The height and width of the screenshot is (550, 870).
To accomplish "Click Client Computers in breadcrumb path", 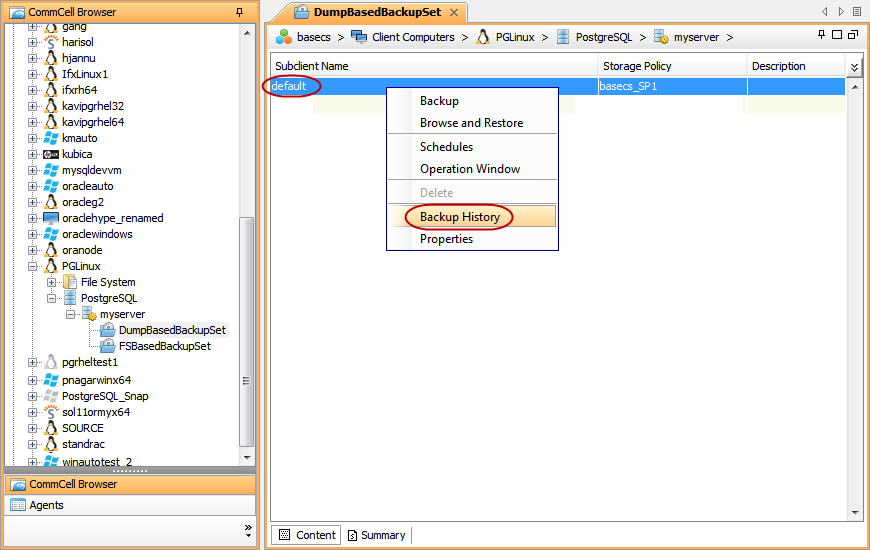I will pos(413,37).
